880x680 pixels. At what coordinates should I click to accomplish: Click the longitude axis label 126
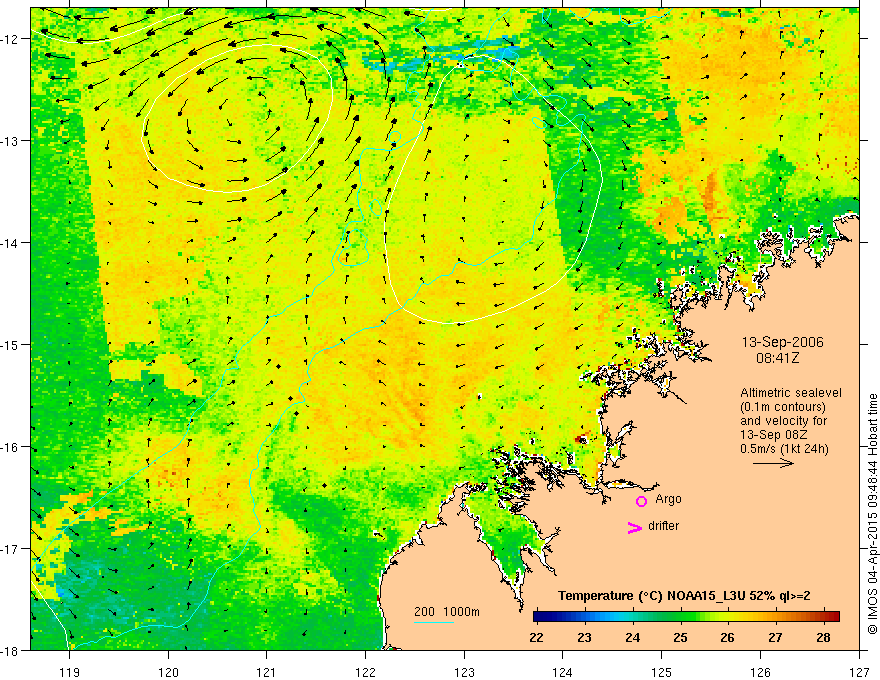pyautogui.click(x=760, y=672)
